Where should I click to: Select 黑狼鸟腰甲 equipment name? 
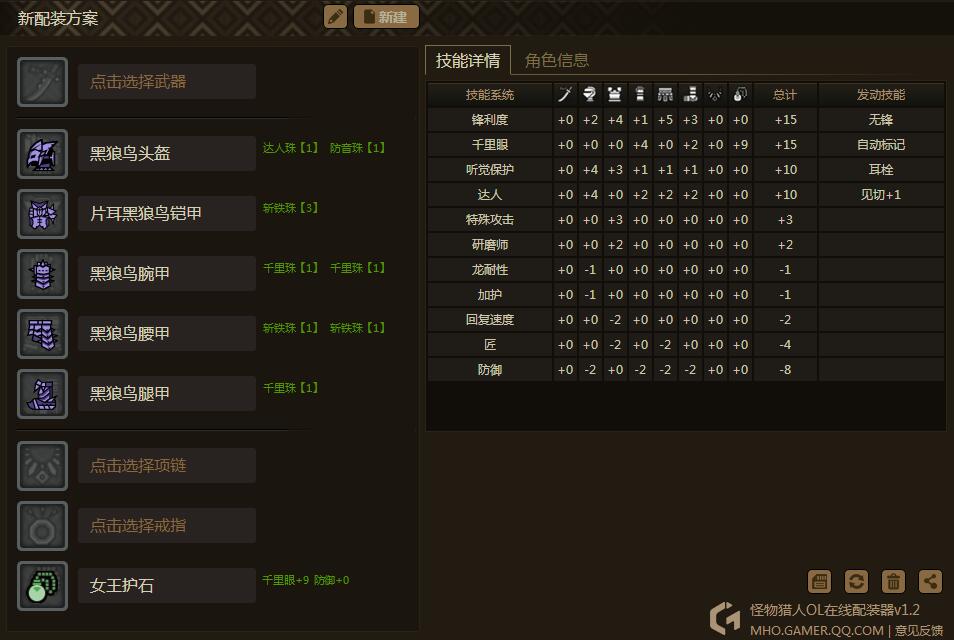(167, 333)
